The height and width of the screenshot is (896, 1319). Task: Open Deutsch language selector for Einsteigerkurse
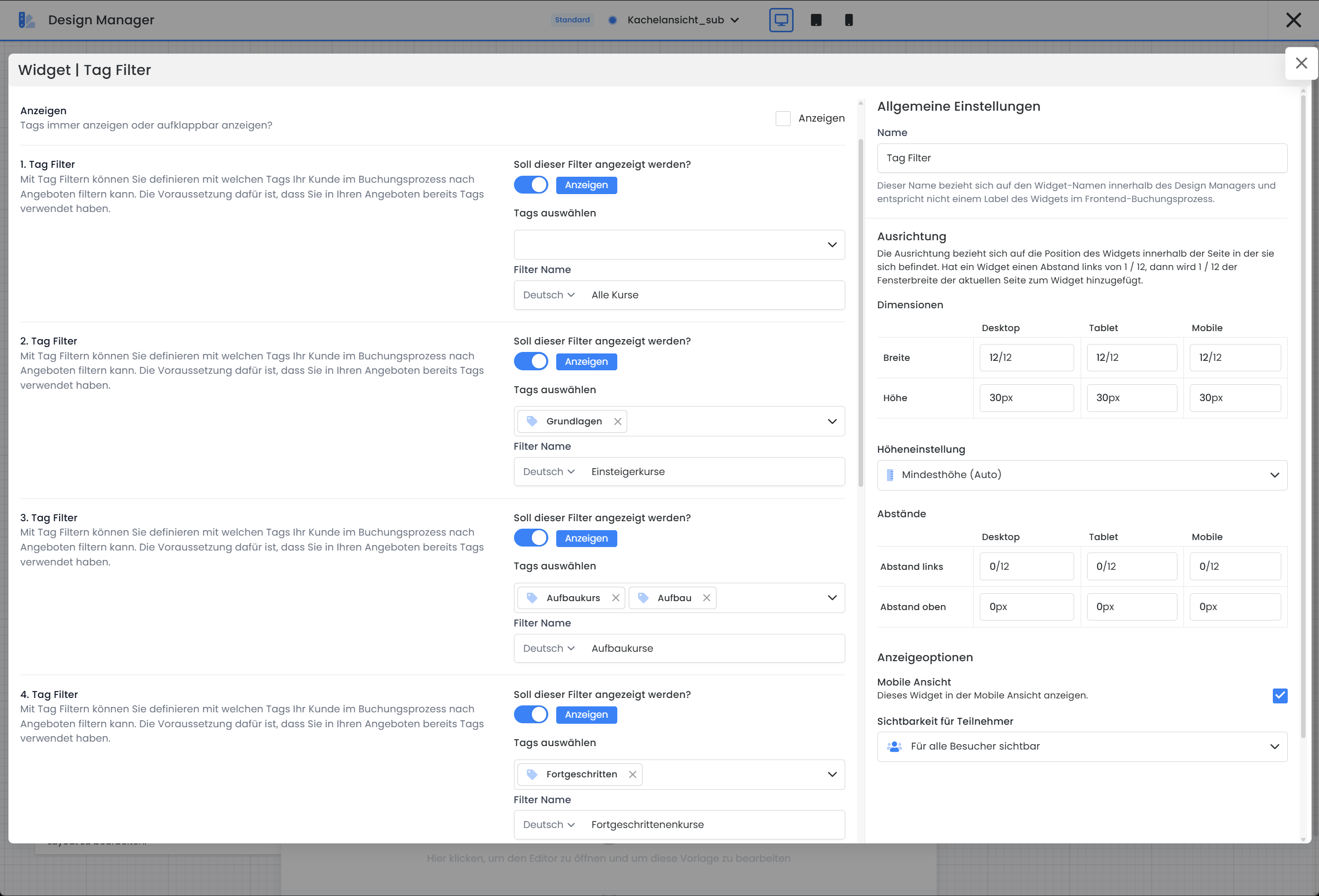(x=548, y=472)
